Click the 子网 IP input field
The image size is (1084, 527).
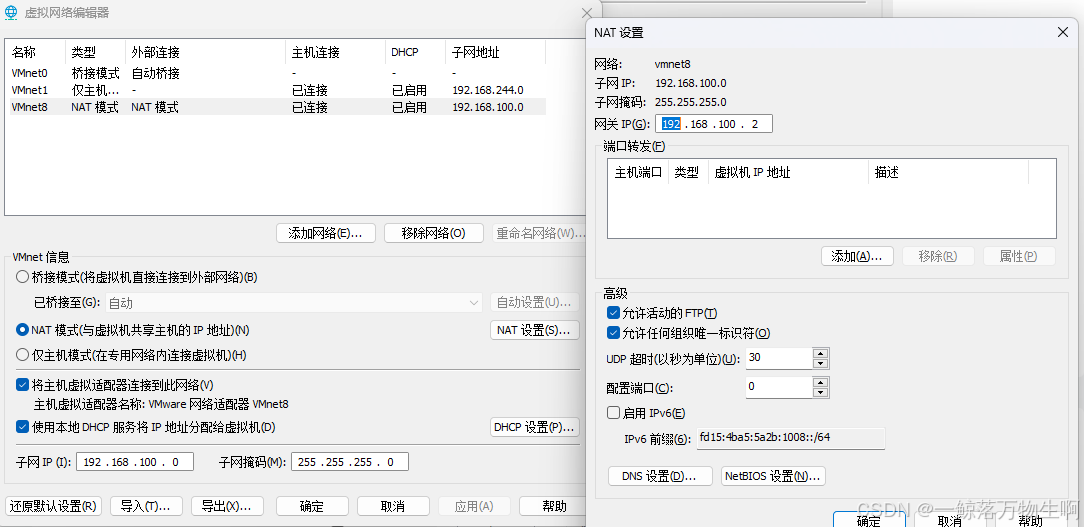pyautogui.click(x=135, y=462)
